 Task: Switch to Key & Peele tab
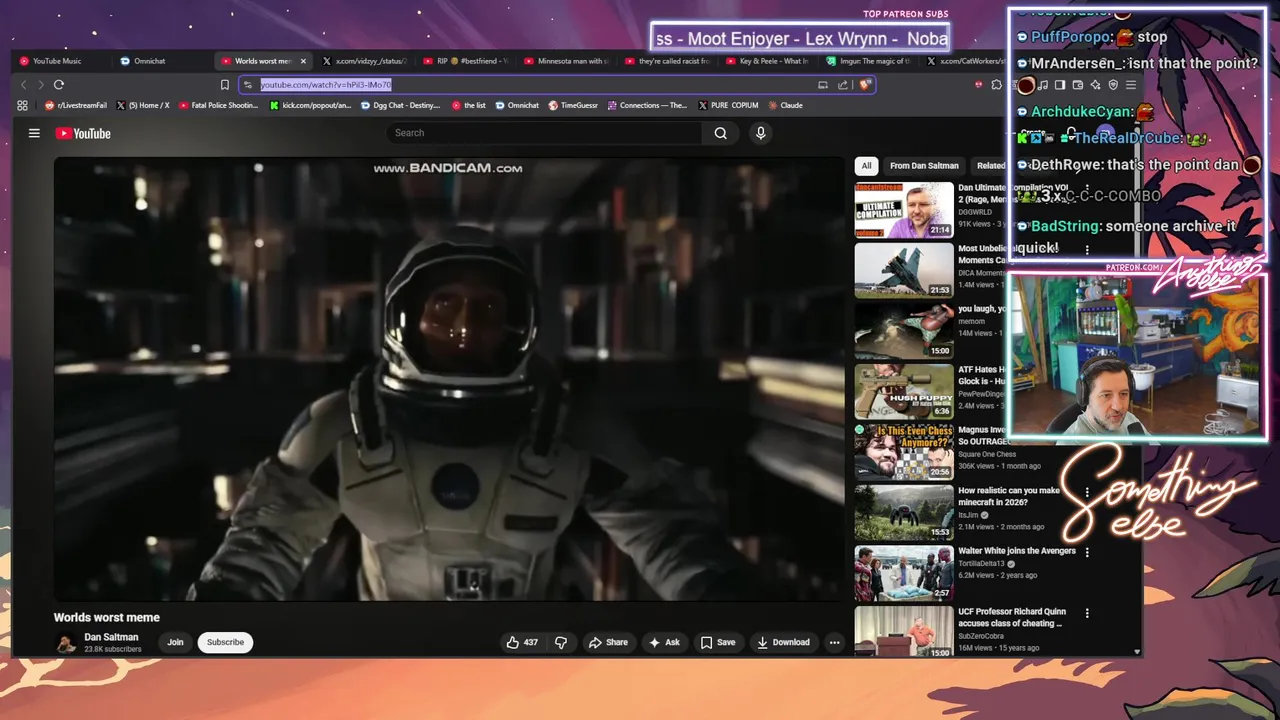(x=768, y=61)
